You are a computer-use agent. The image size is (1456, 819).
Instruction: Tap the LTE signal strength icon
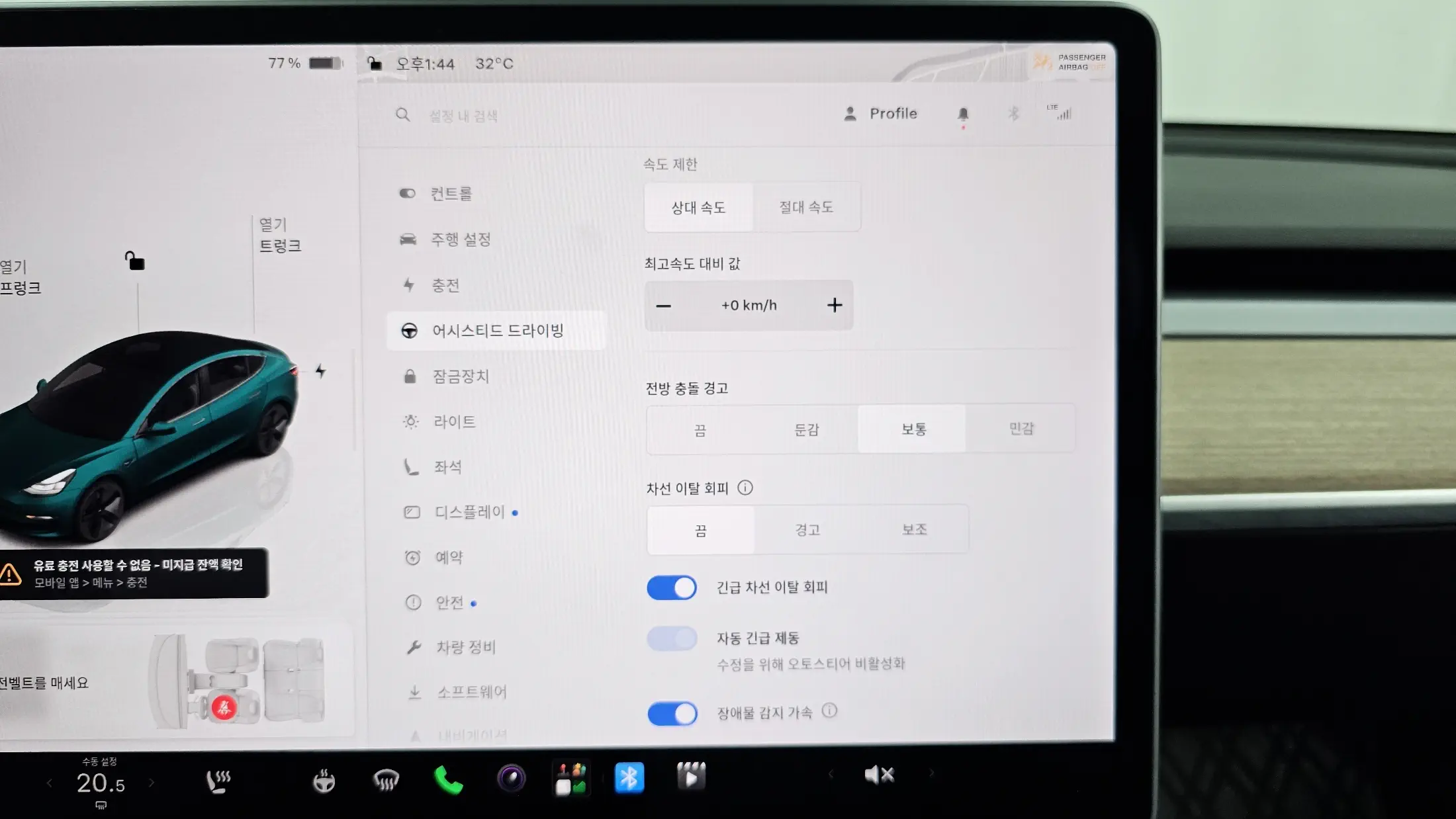tap(1060, 112)
